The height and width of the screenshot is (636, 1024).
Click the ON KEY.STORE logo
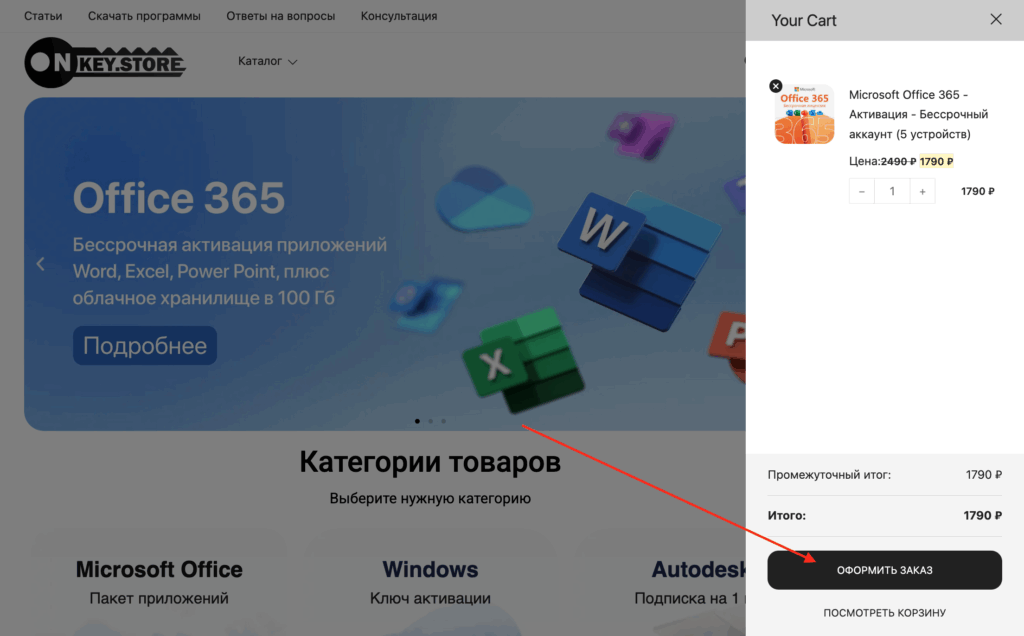pyautogui.click(x=105, y=62)
